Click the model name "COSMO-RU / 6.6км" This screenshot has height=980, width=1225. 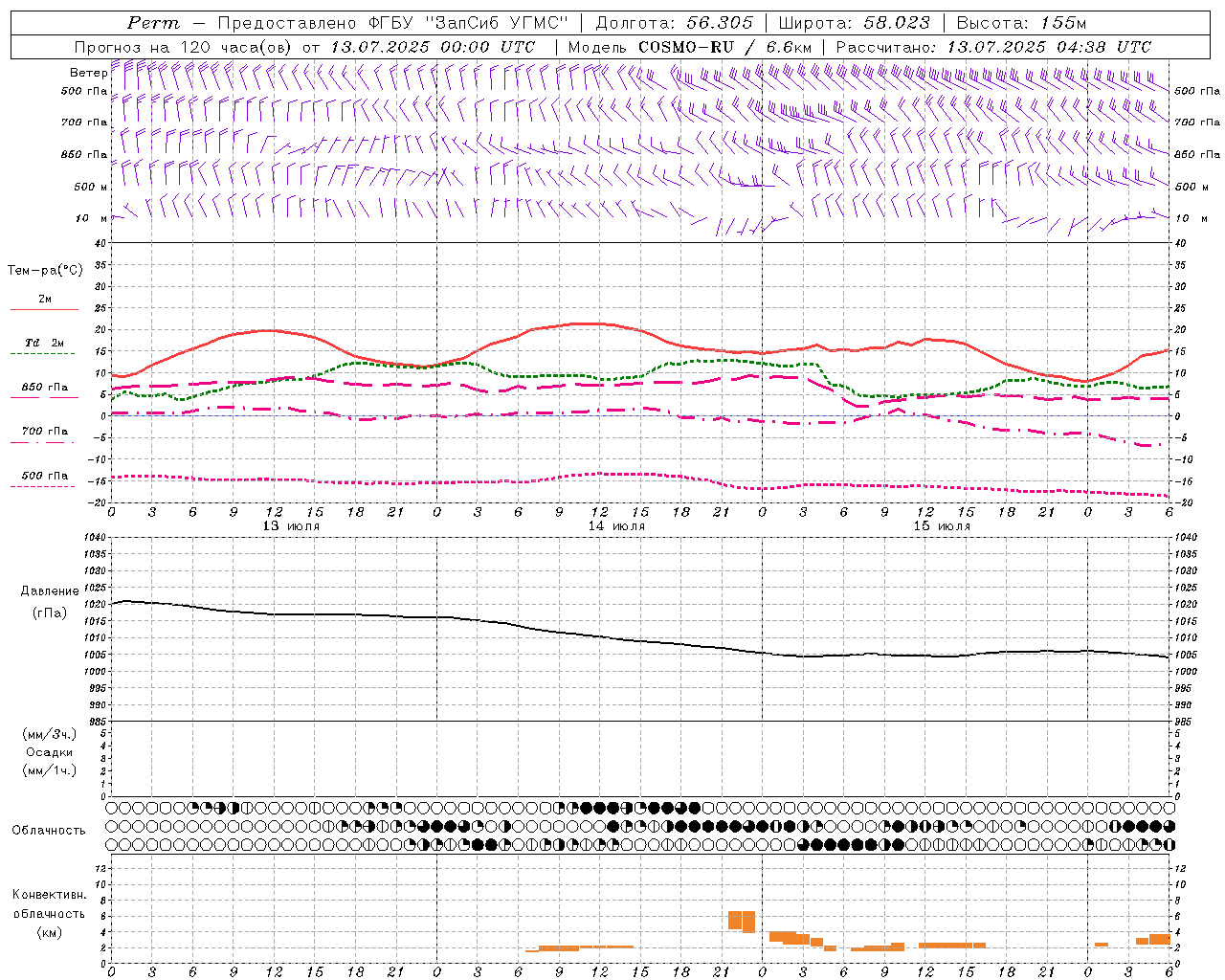click(724, 47)
